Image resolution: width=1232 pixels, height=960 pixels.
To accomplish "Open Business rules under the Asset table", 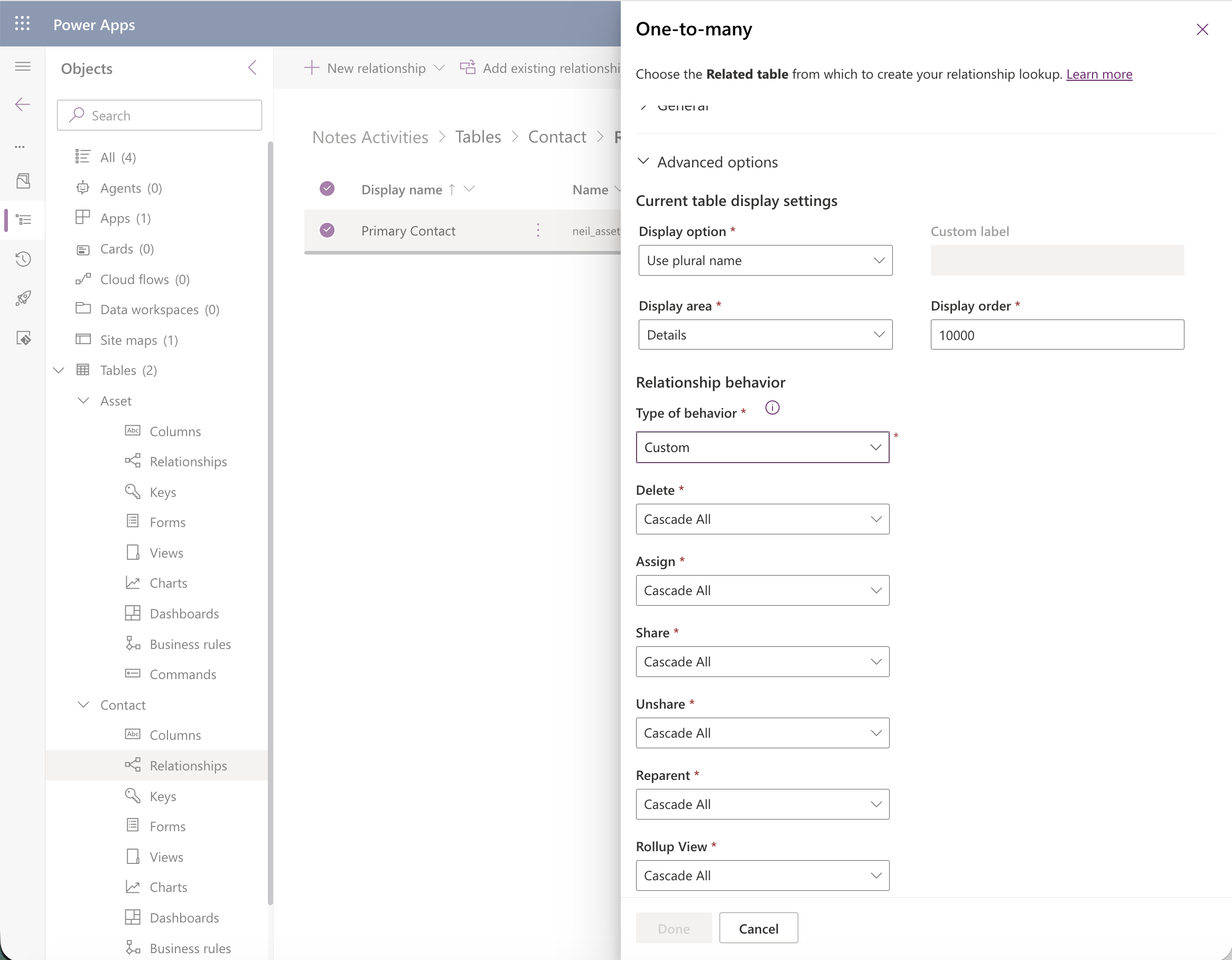I will (190, 644).
